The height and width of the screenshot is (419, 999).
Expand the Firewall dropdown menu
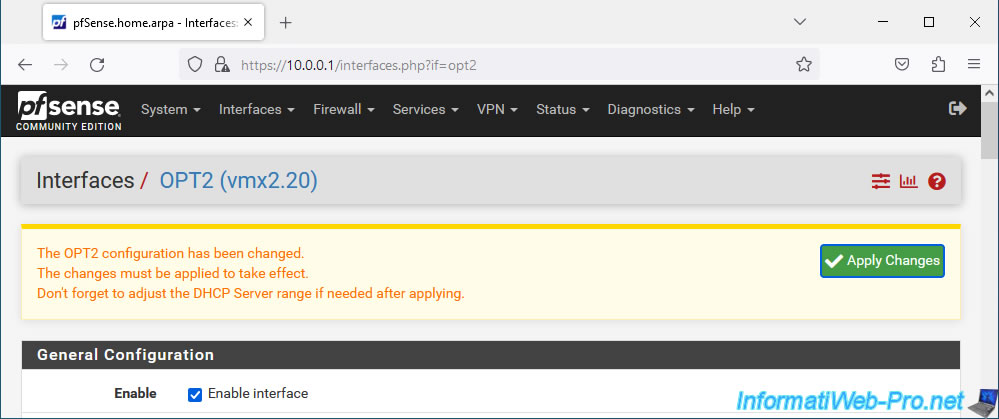click(x=344, y=110)
